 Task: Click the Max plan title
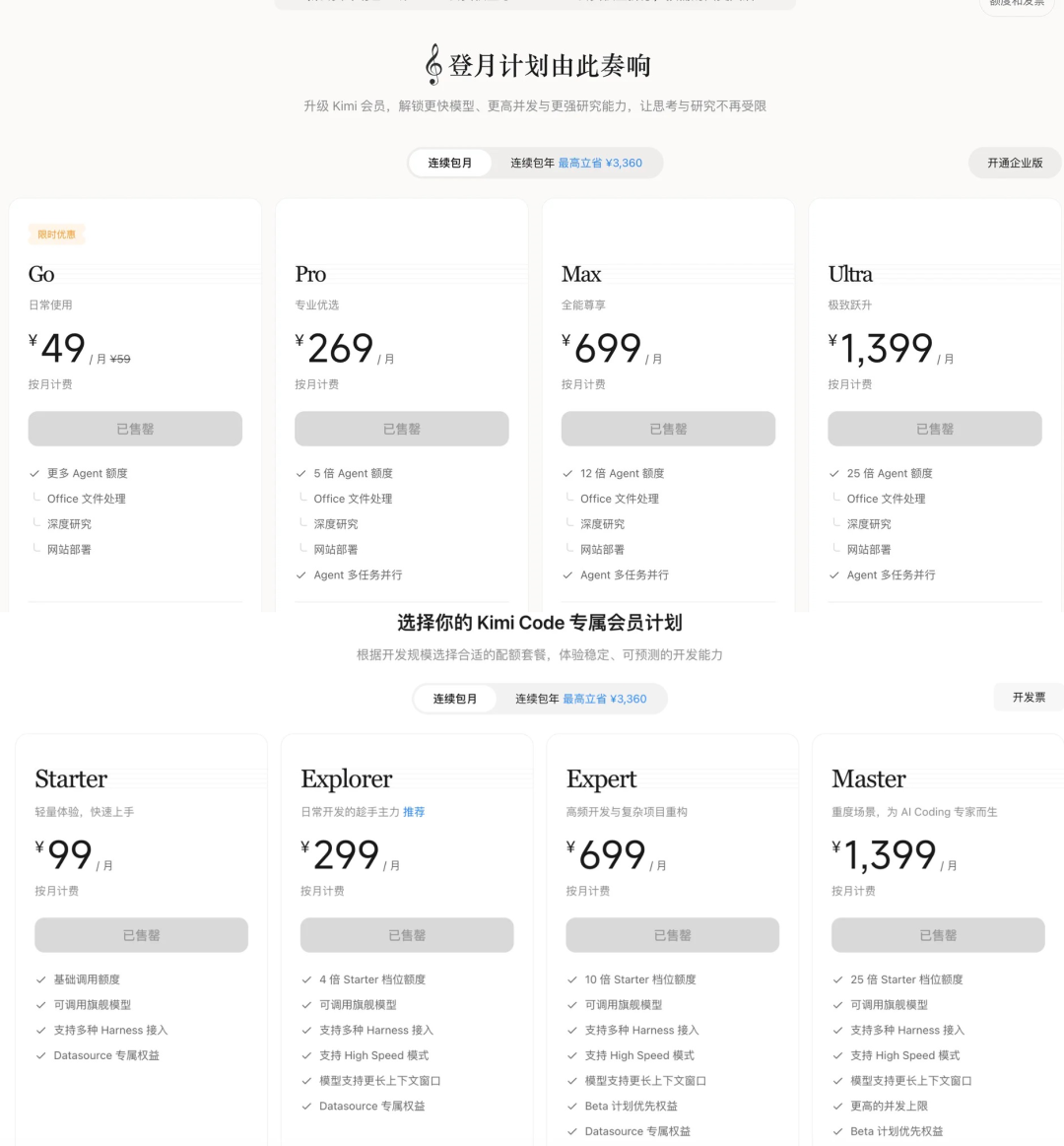(581, 274)
